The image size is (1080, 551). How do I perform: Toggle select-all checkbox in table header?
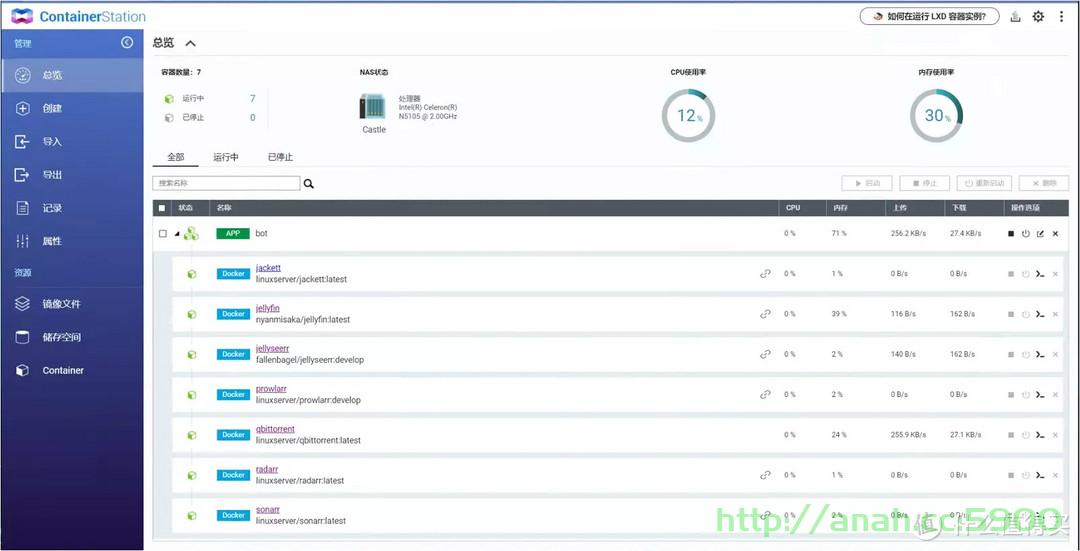(162, 208)
